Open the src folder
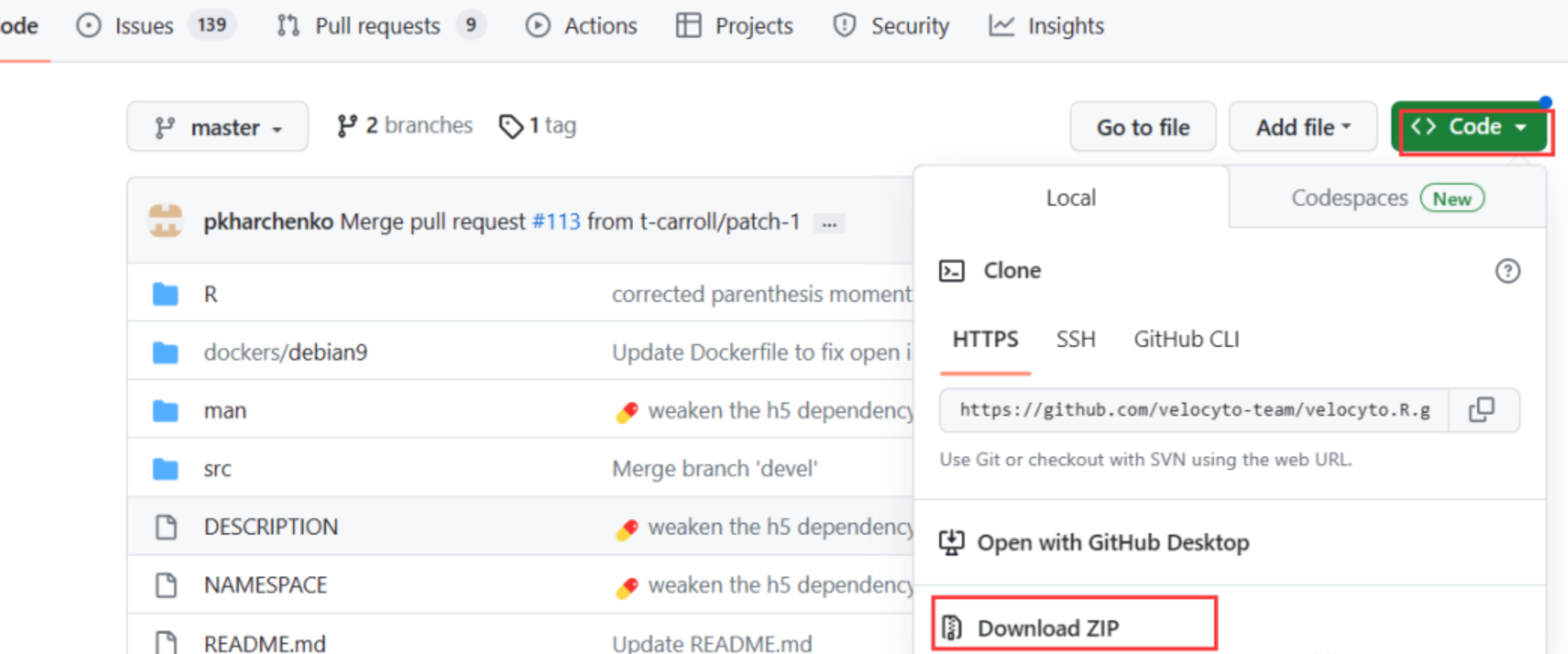 tap(217, 469)
